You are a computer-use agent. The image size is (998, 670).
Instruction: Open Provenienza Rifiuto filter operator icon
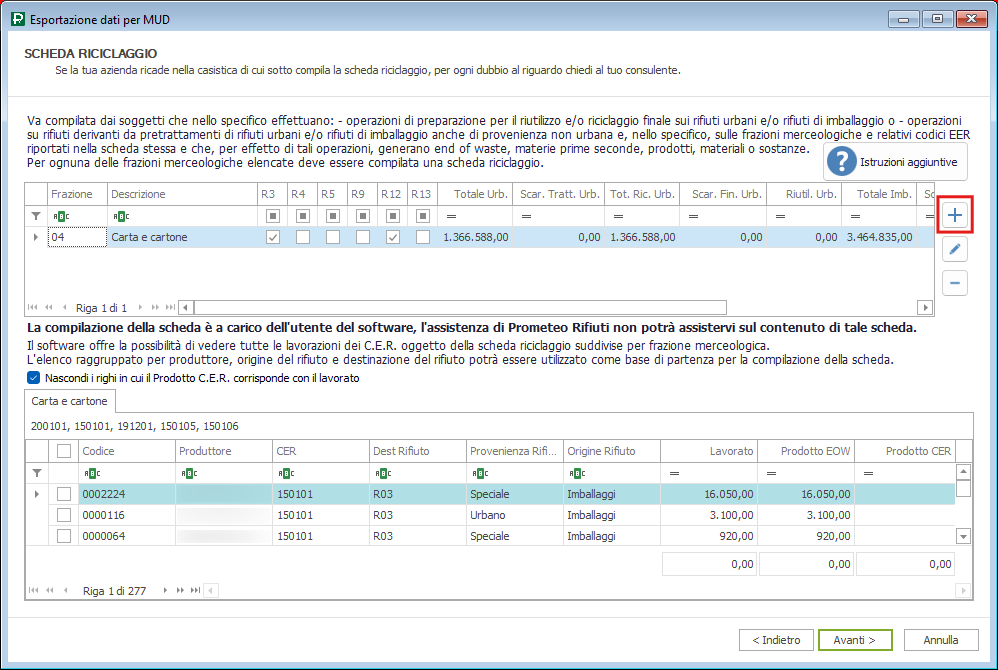[x=480, y=473]
